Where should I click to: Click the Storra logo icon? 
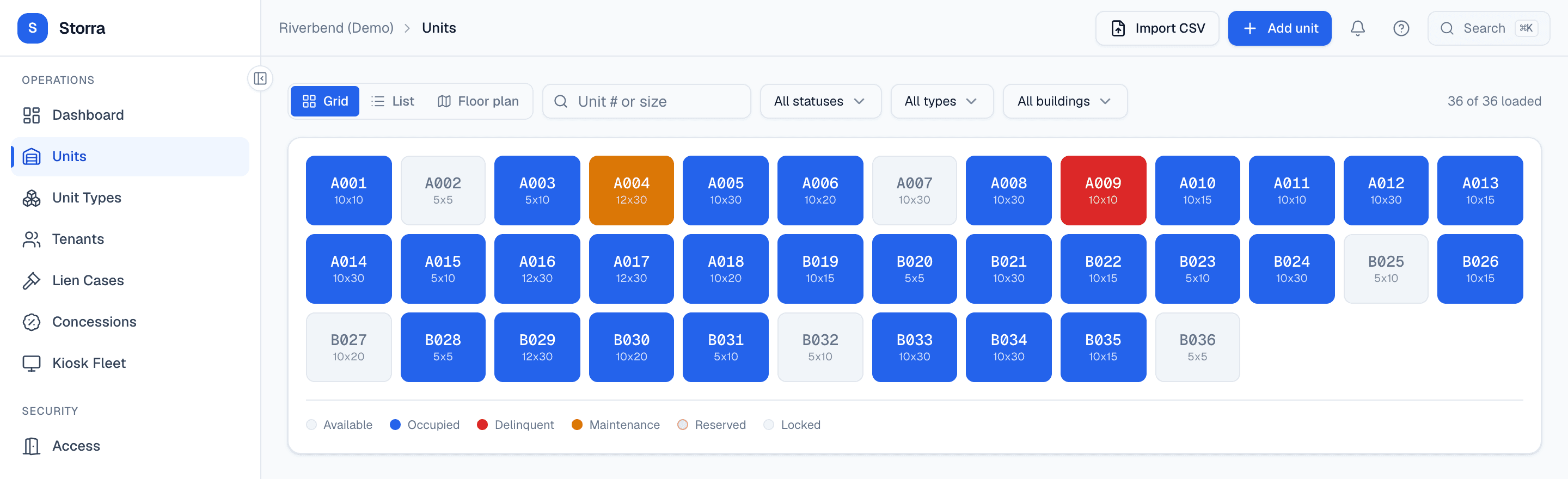click(32, 28)
